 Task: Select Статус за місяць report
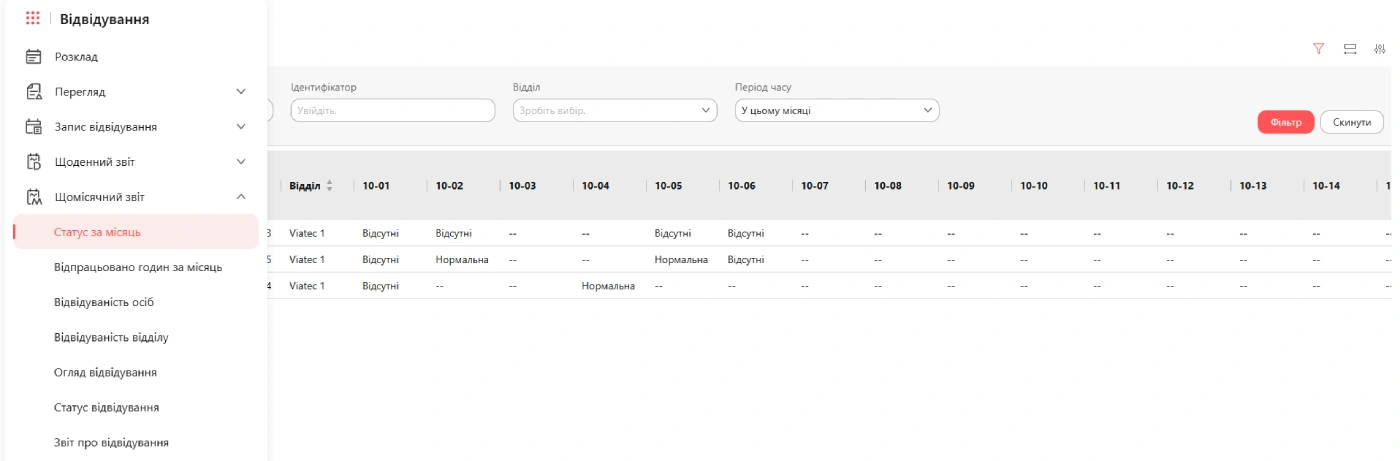coord(135,232)
